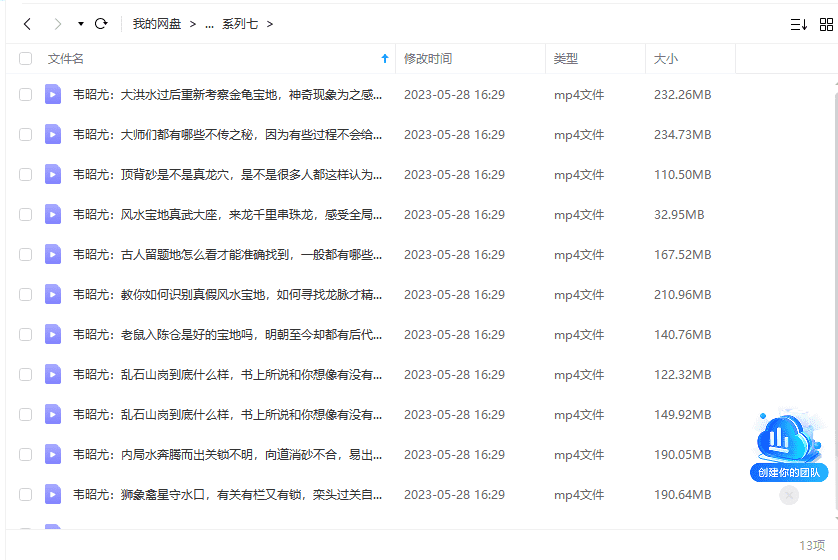The image size is (838, 560).
Task: Close the floating team promo widget
Action: tap(789, 495)
